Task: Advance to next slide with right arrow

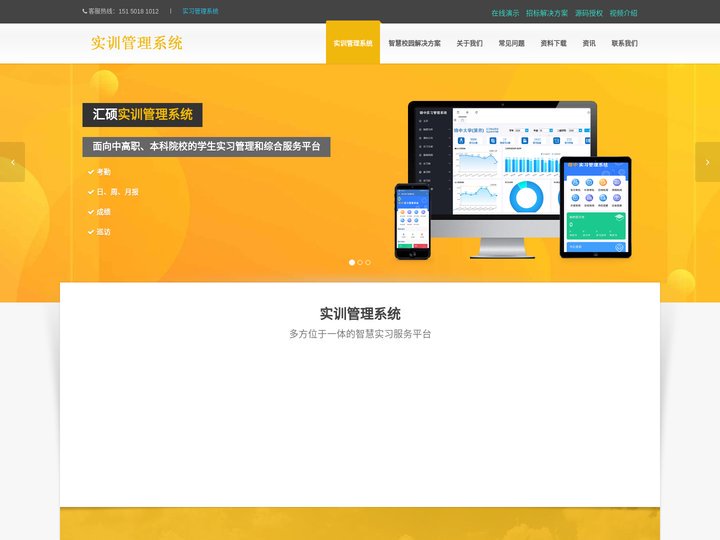Action: click(708, 162)
